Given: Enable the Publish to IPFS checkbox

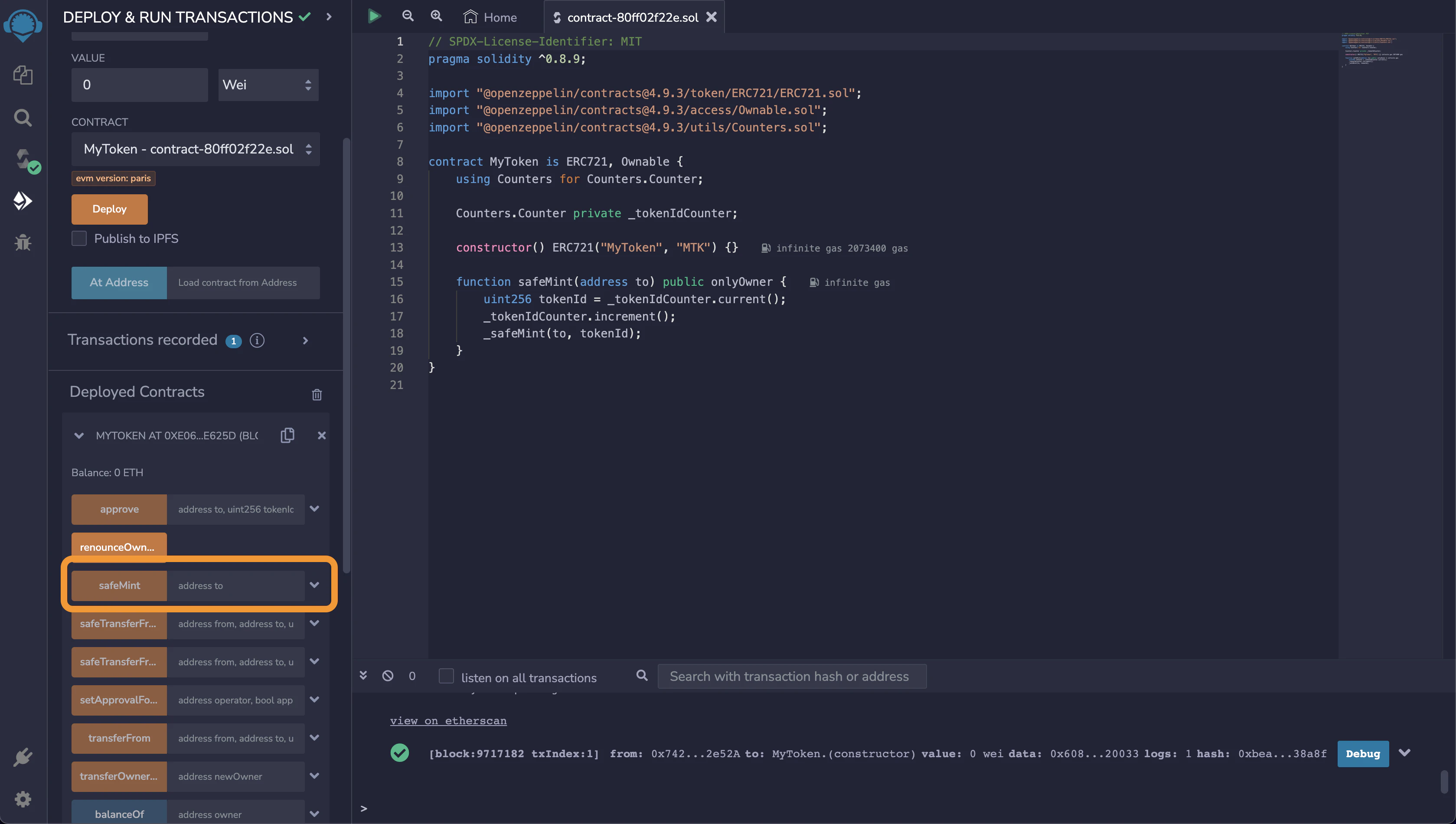Looking at the screenshot, I should [79, 238].
